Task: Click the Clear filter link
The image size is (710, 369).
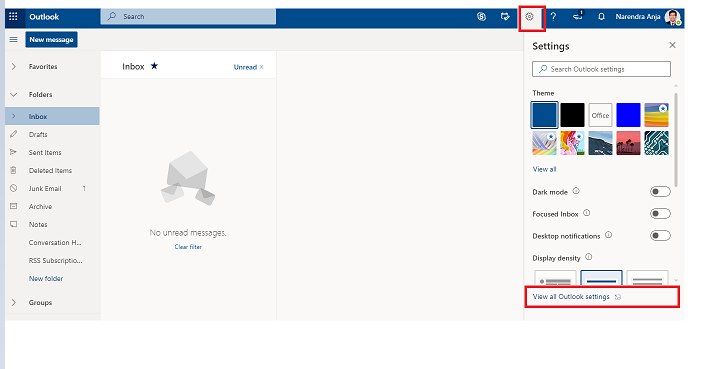Action: pos(188,247)
